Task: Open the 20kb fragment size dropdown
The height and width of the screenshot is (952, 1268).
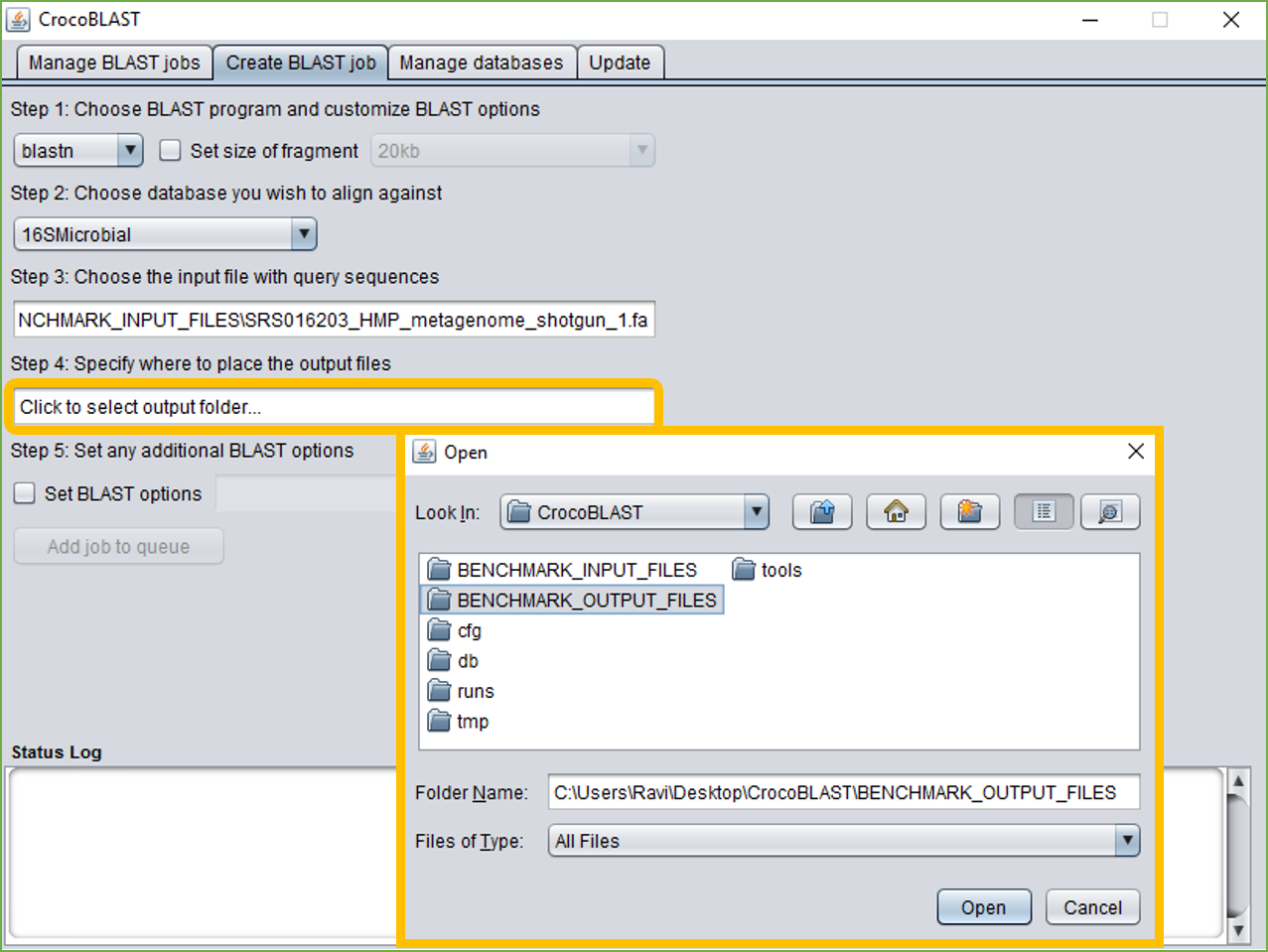Action: [x=513, y=151]
